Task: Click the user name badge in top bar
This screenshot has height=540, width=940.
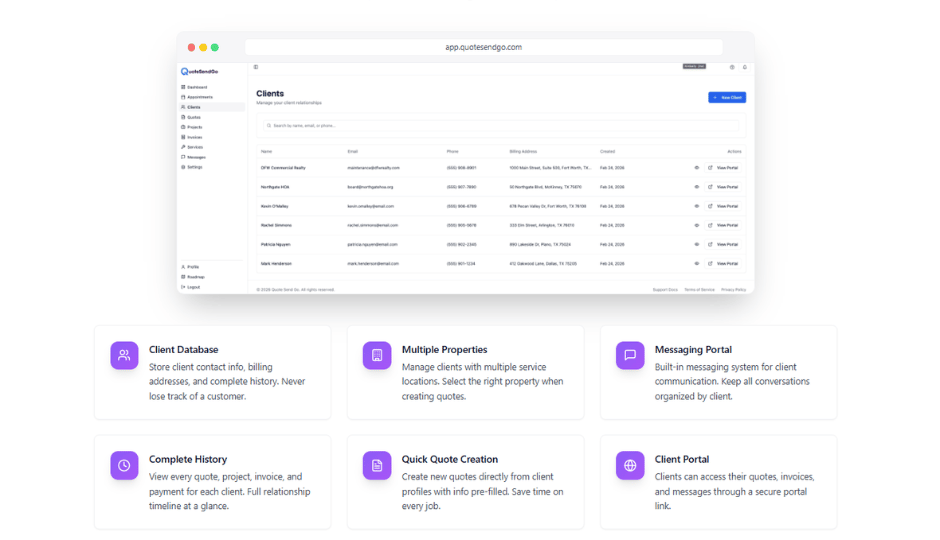Action: coord(694,67)
